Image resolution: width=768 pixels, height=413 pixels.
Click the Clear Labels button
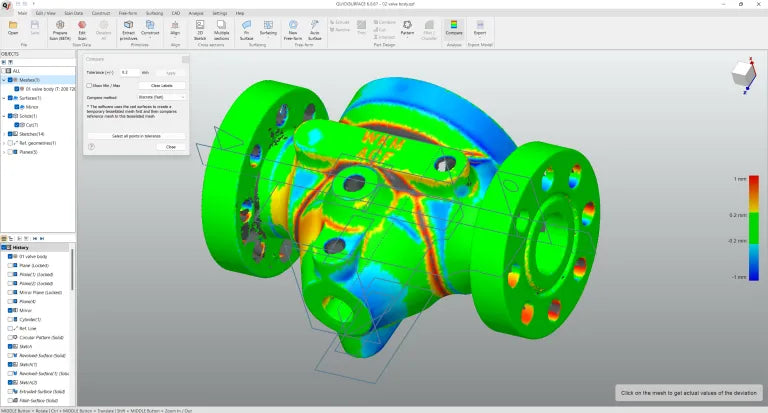(162, 85)
